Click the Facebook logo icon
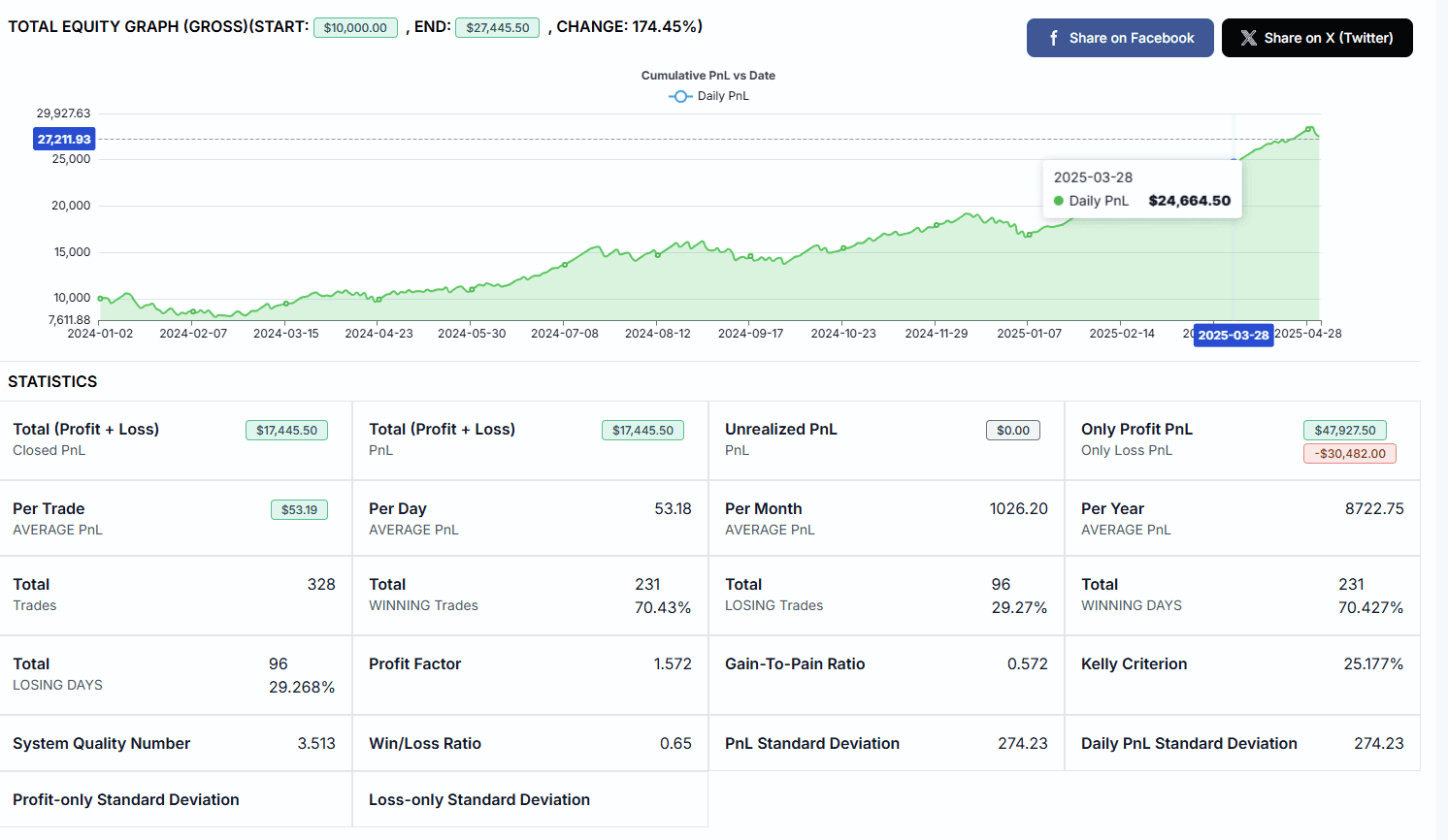The height and width of the screenshot is (840, 1448). 1054,38
